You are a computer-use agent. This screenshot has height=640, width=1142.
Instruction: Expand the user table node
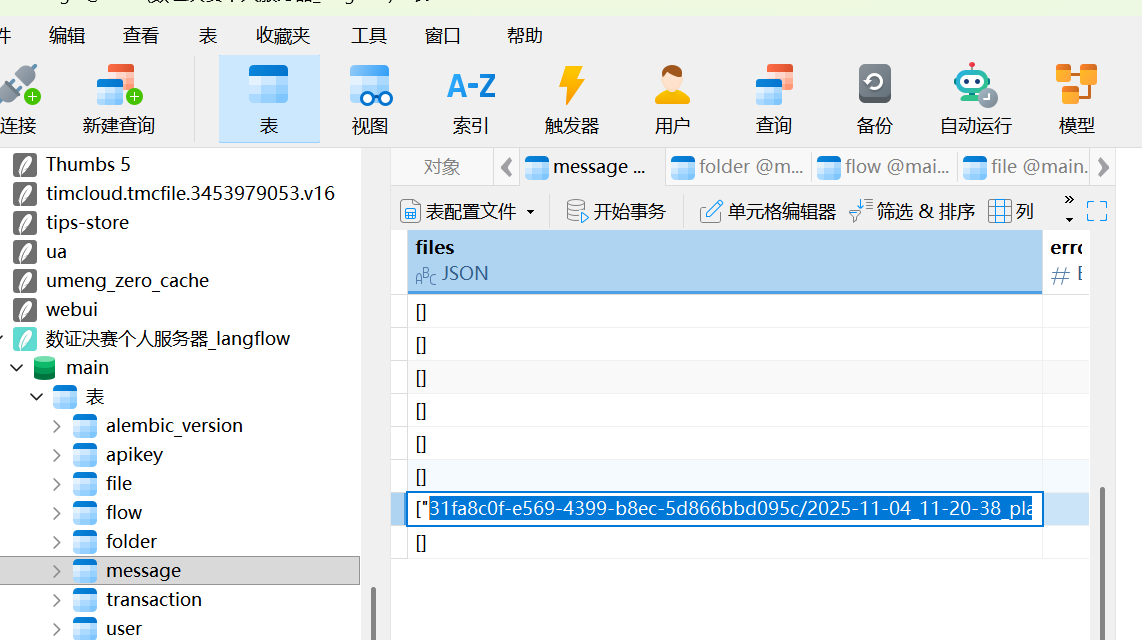click(x=57, y=629)
